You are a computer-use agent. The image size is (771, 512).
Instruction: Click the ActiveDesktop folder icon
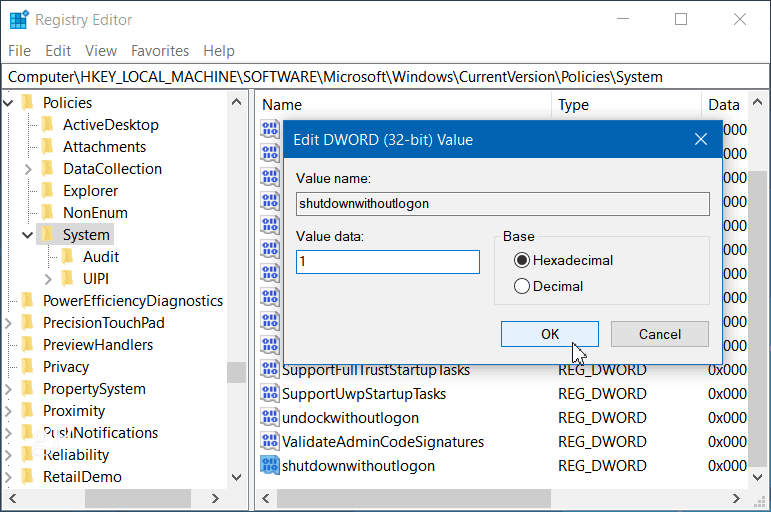click(x=48, y=124)
